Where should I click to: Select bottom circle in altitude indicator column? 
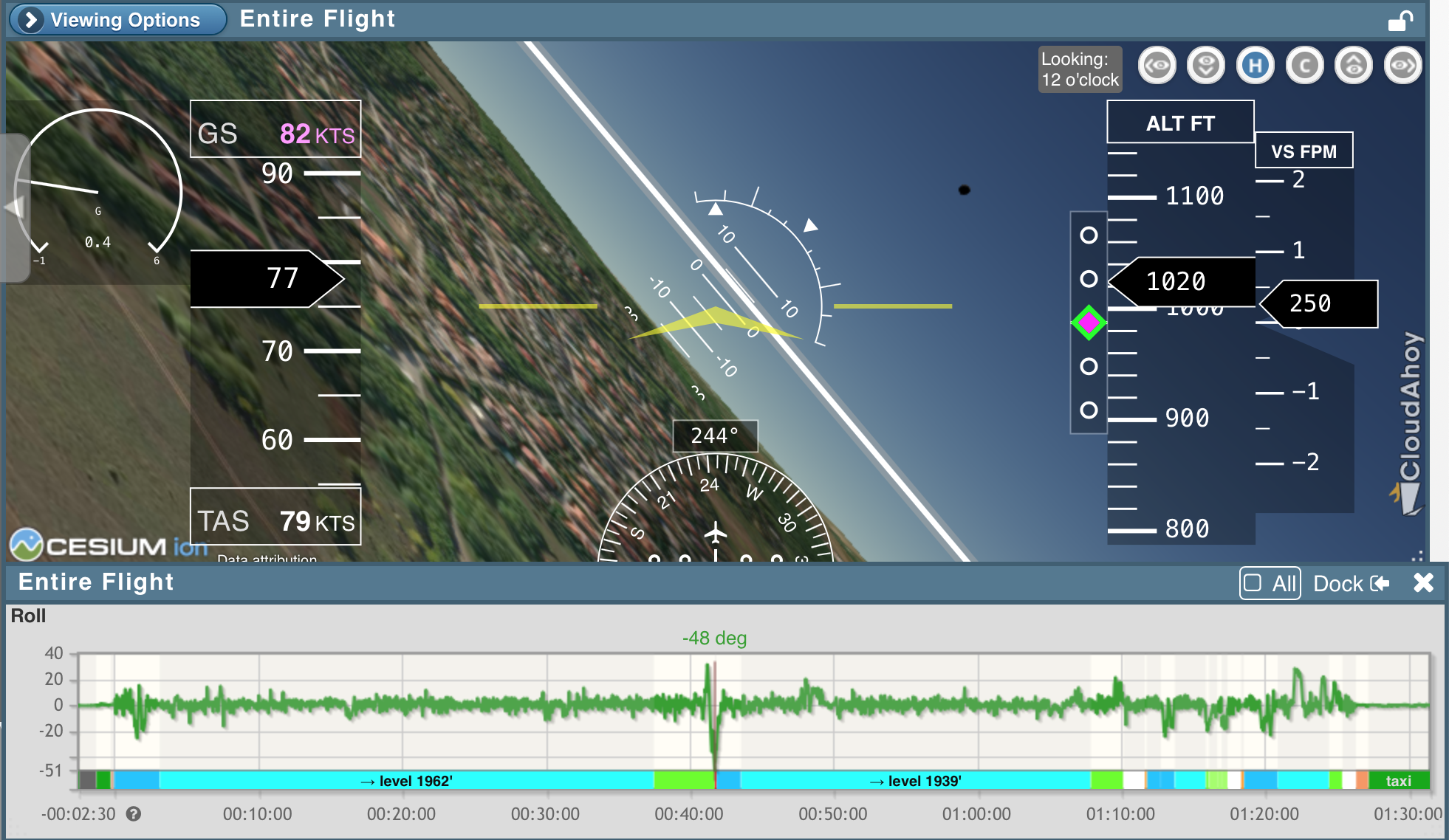click(1089, 410)
